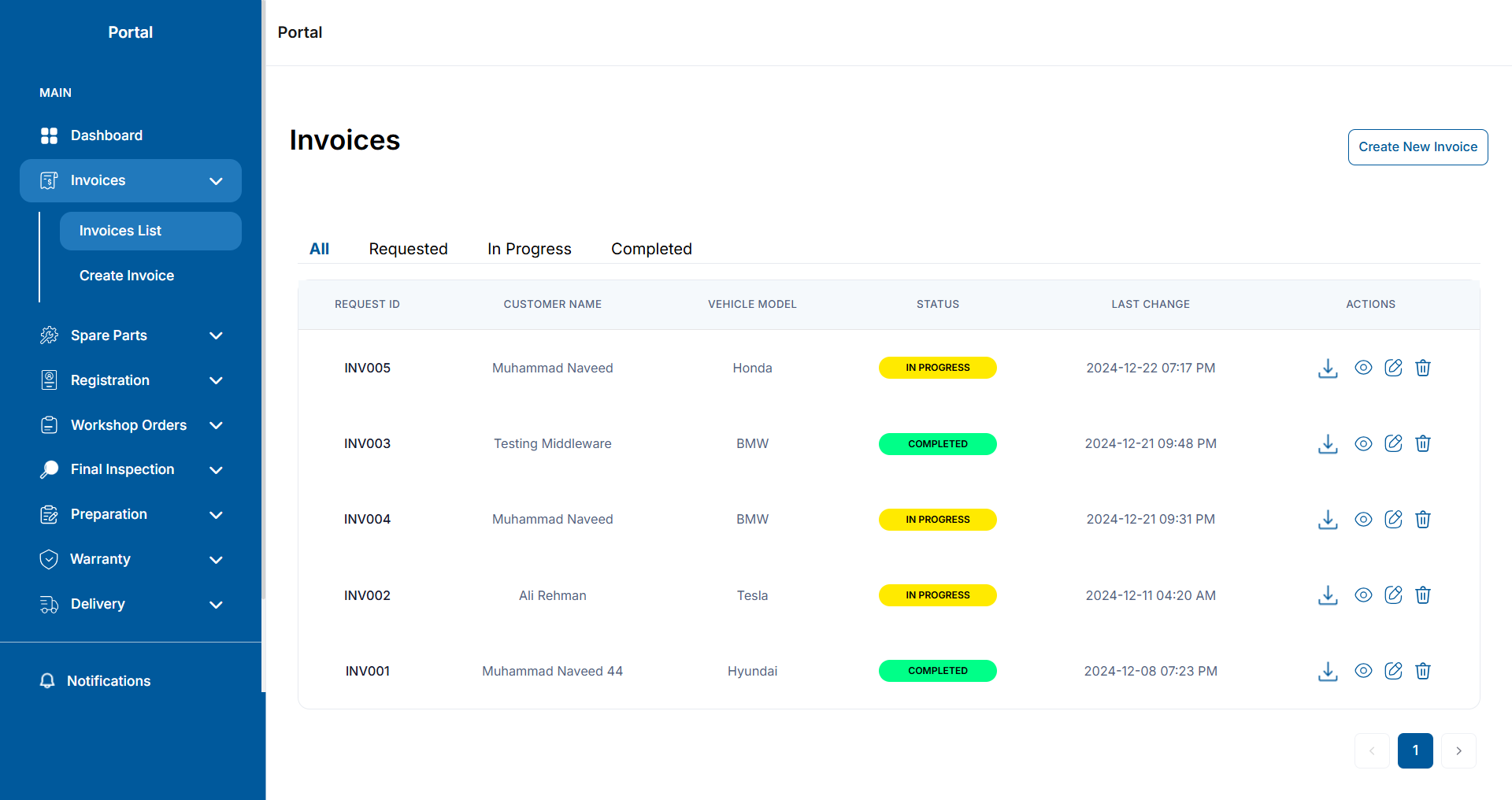Edit invoice INV003
The width and height of the screenshot is (1512, 800).
pos(1393,443)
